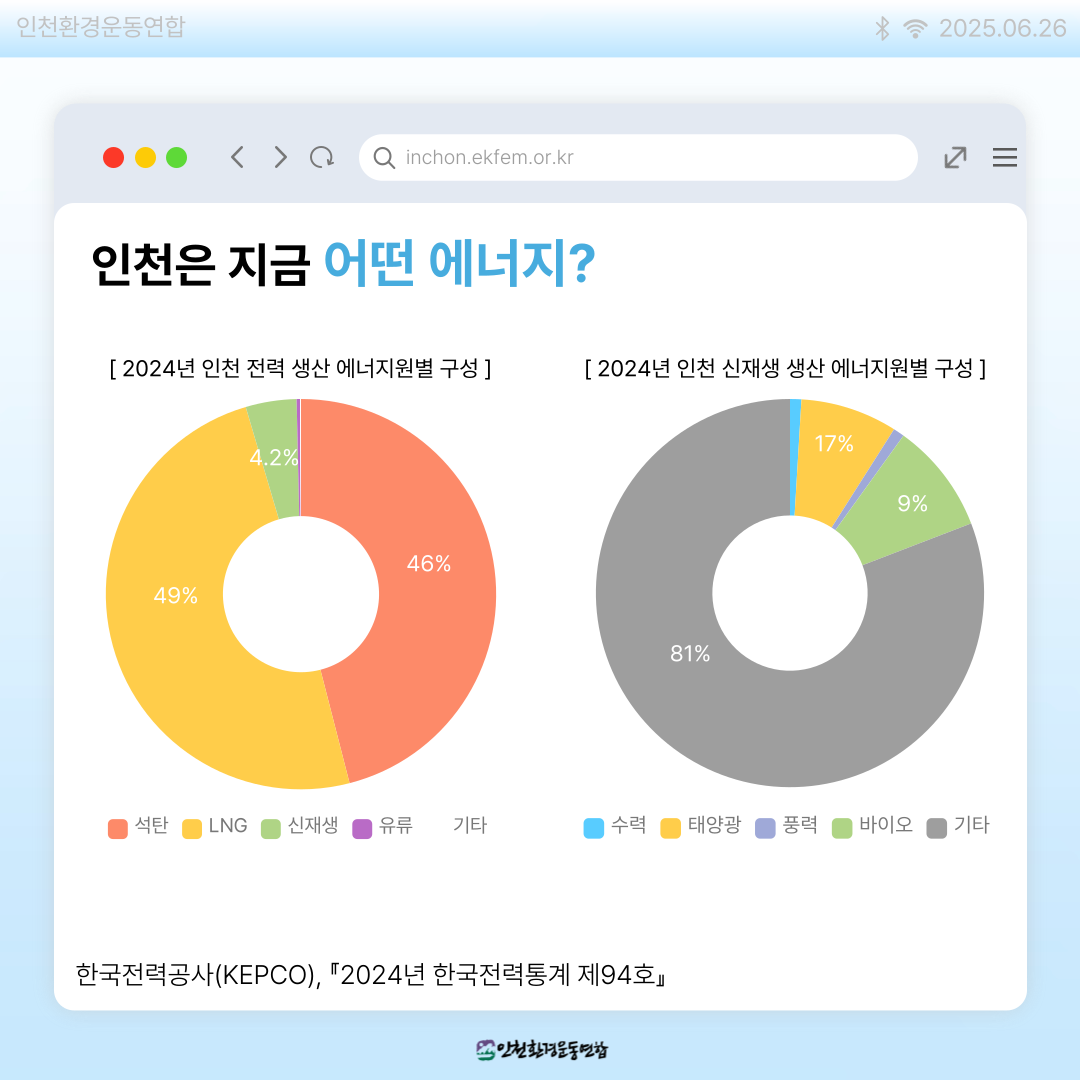Click the 수력 legend item

pyautogui.click(x=615, y=826)
